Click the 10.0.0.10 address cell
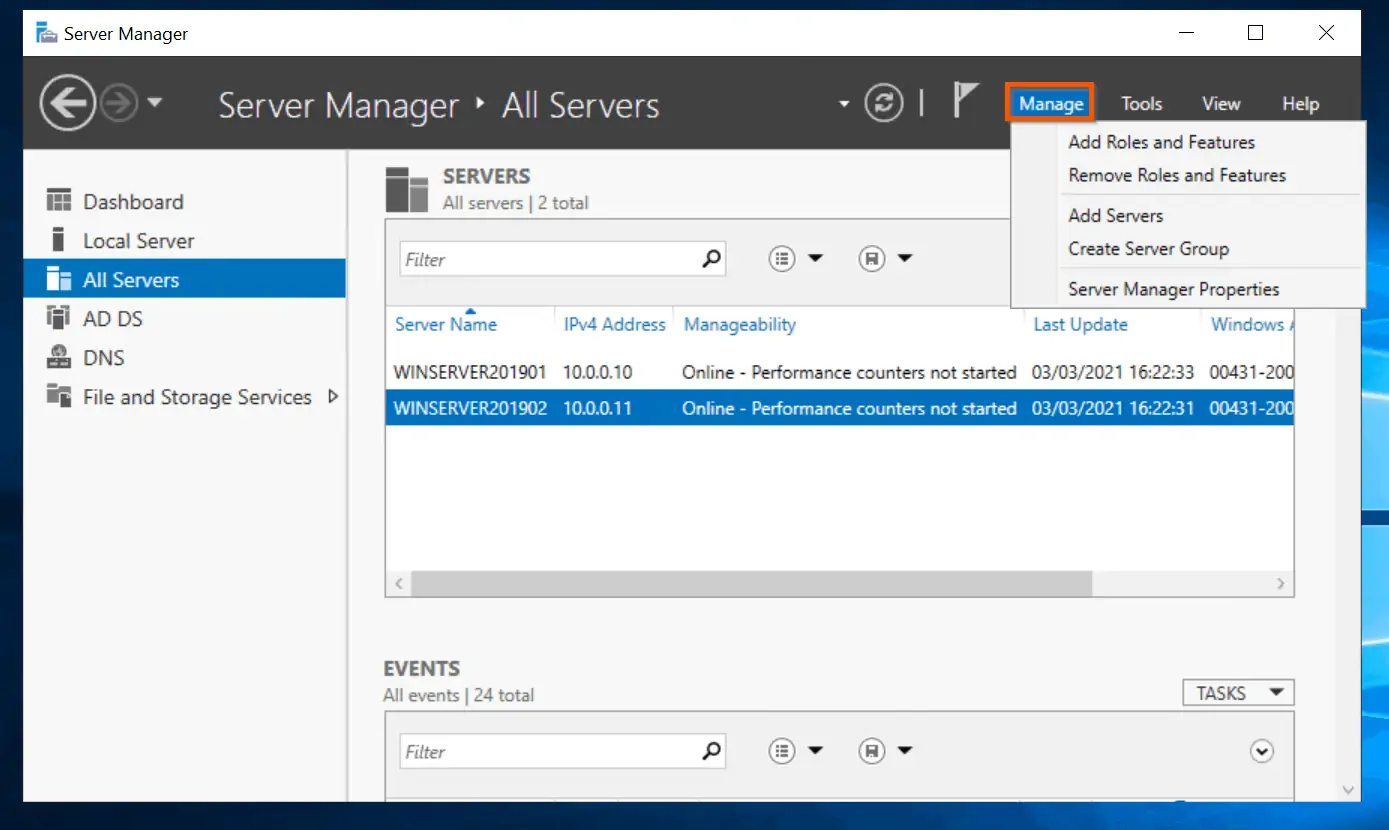Viewport: 1389px width, 830px height. 597,372
